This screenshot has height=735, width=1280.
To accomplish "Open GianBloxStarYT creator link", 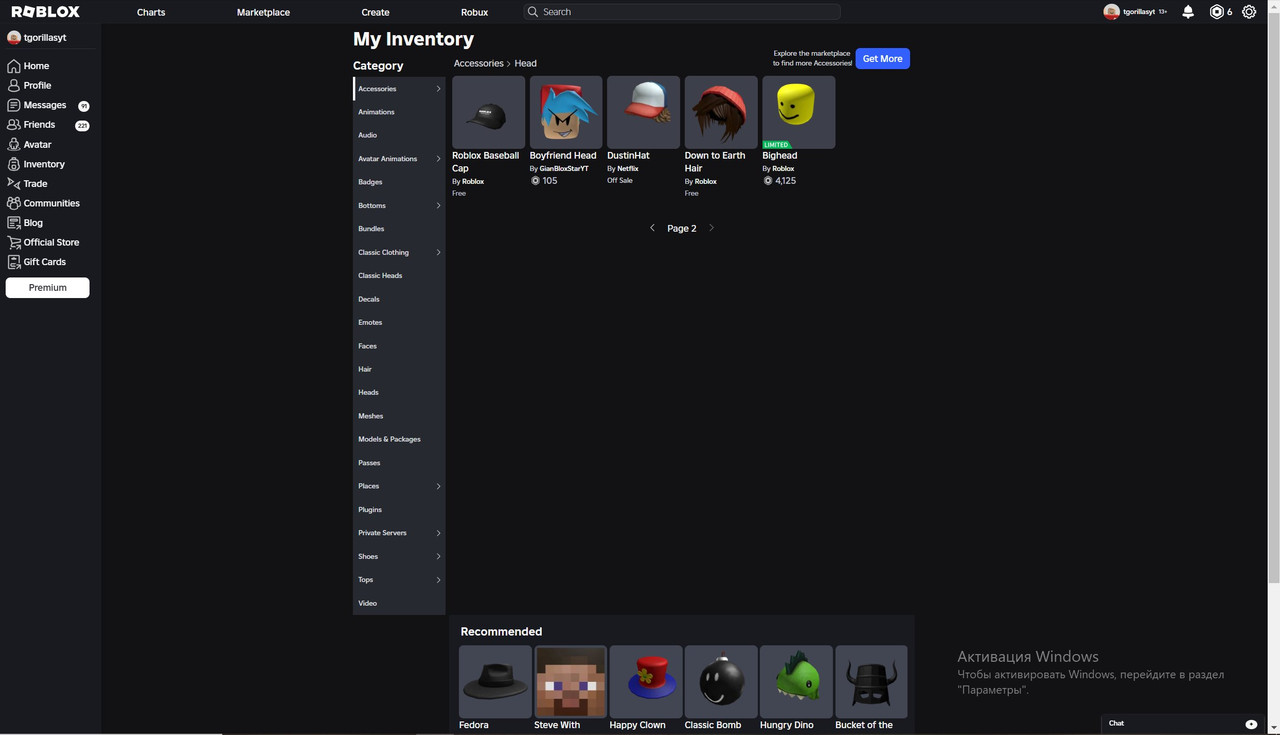I will pyautogui.click(x=564, y=168).
